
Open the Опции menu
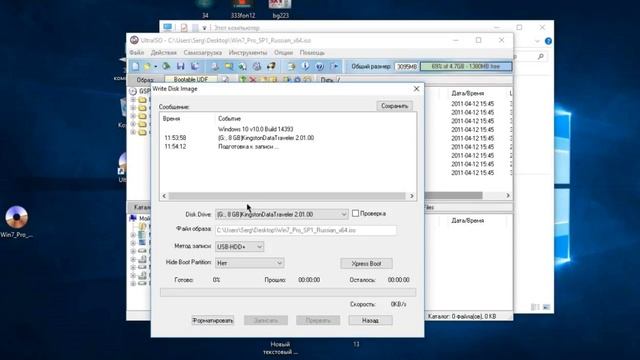tap(283, 53)
